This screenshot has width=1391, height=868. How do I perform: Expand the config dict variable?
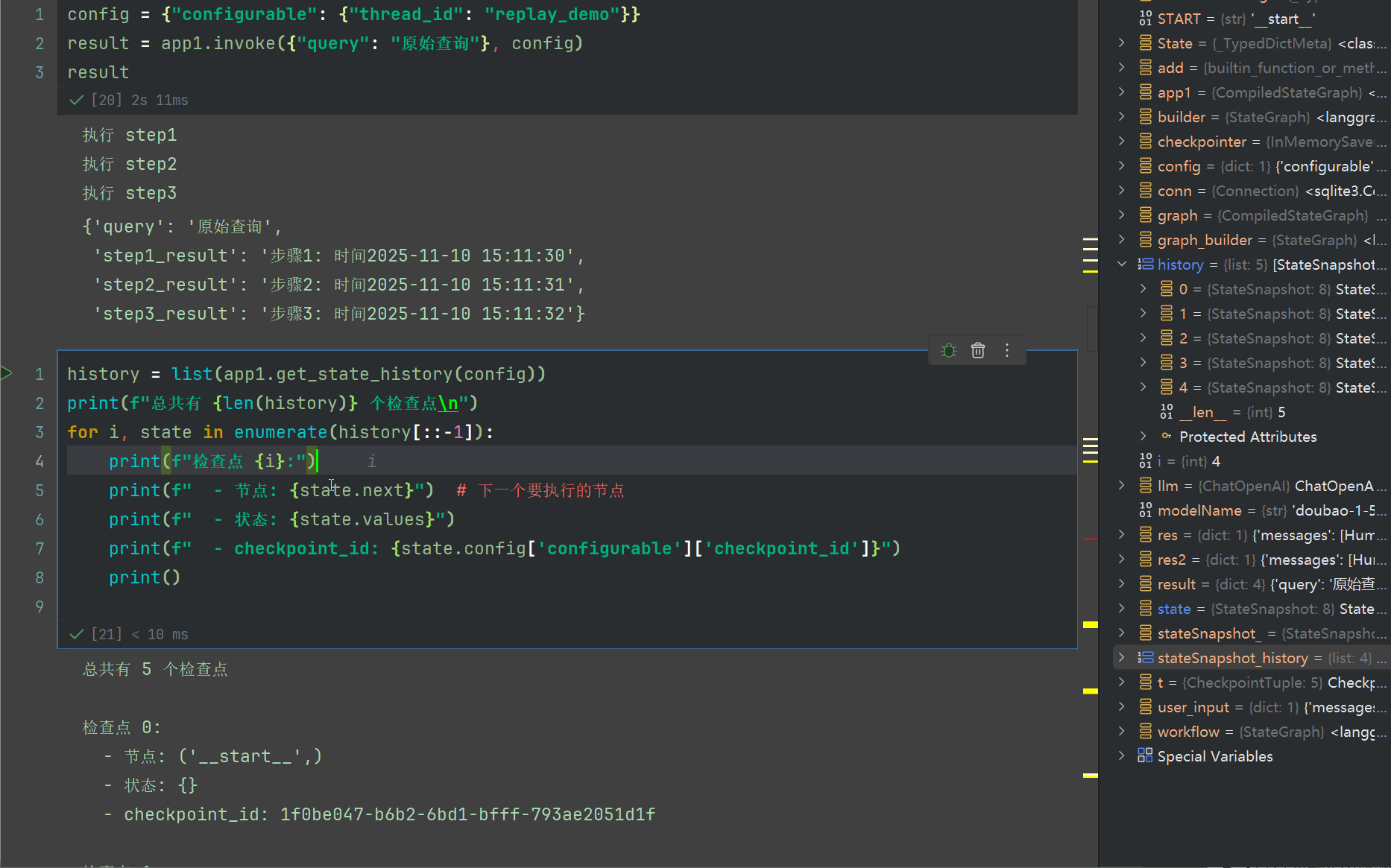click(x=1122, y=166)
